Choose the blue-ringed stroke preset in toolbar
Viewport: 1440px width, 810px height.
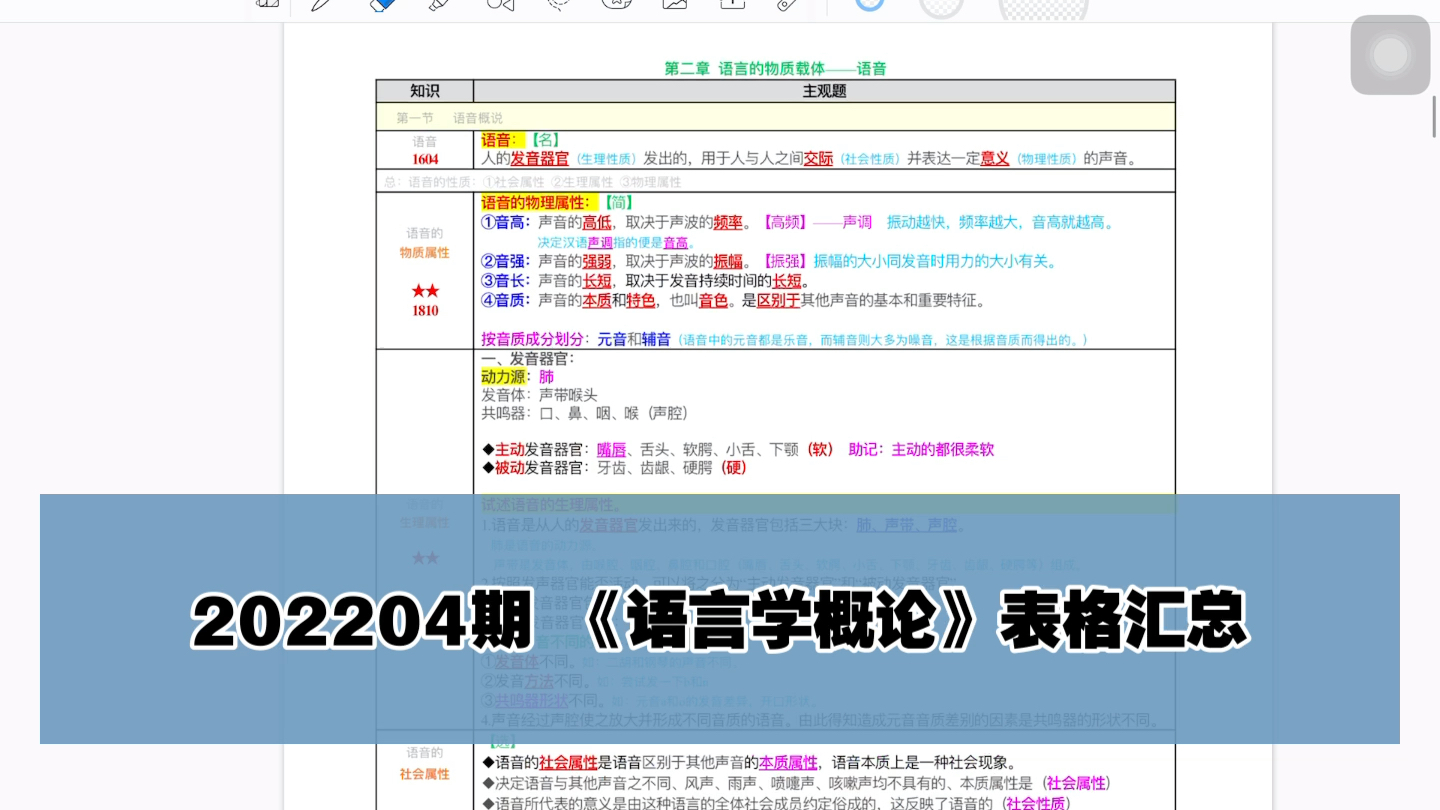870,4
